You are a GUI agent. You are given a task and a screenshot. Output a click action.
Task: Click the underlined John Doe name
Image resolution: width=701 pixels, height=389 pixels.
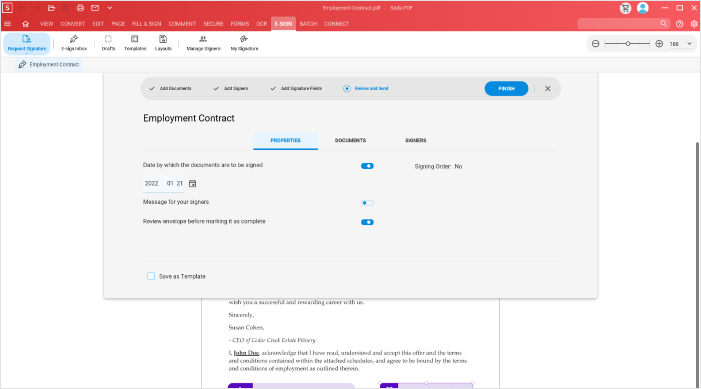[246, 353]
